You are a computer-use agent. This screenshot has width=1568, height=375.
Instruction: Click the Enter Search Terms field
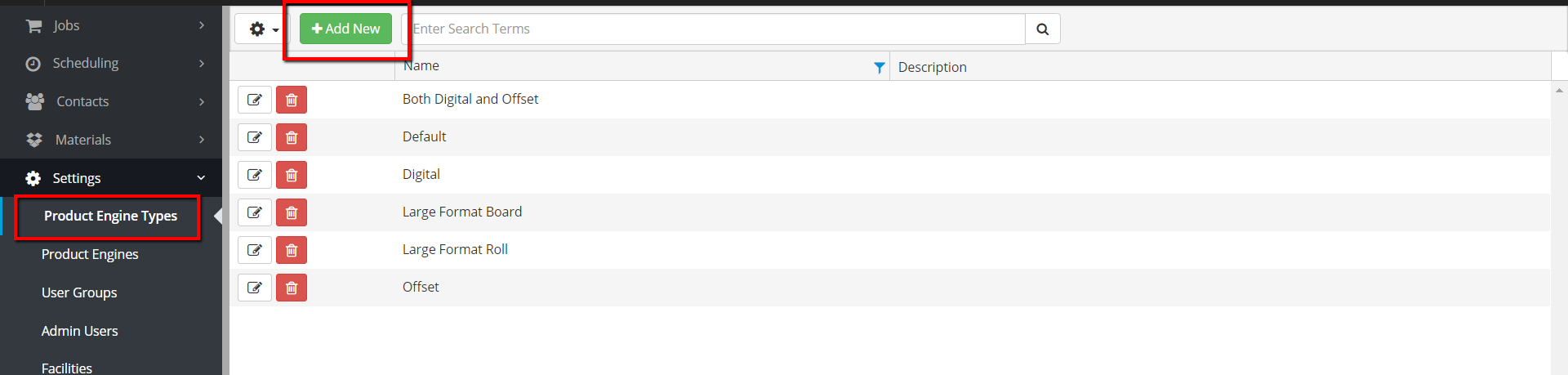tap(715, 29)
